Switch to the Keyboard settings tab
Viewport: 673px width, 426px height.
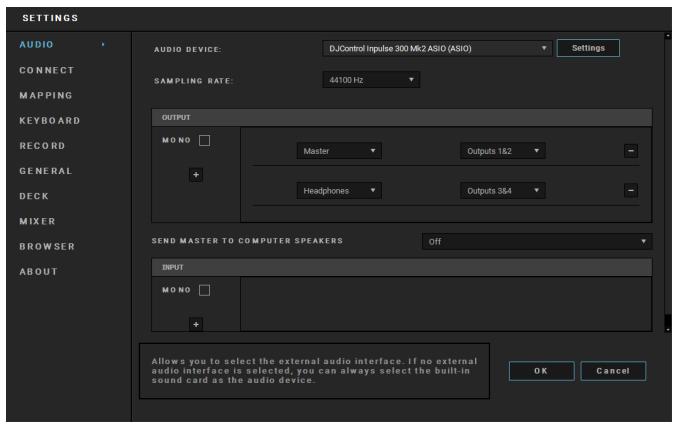50,121
